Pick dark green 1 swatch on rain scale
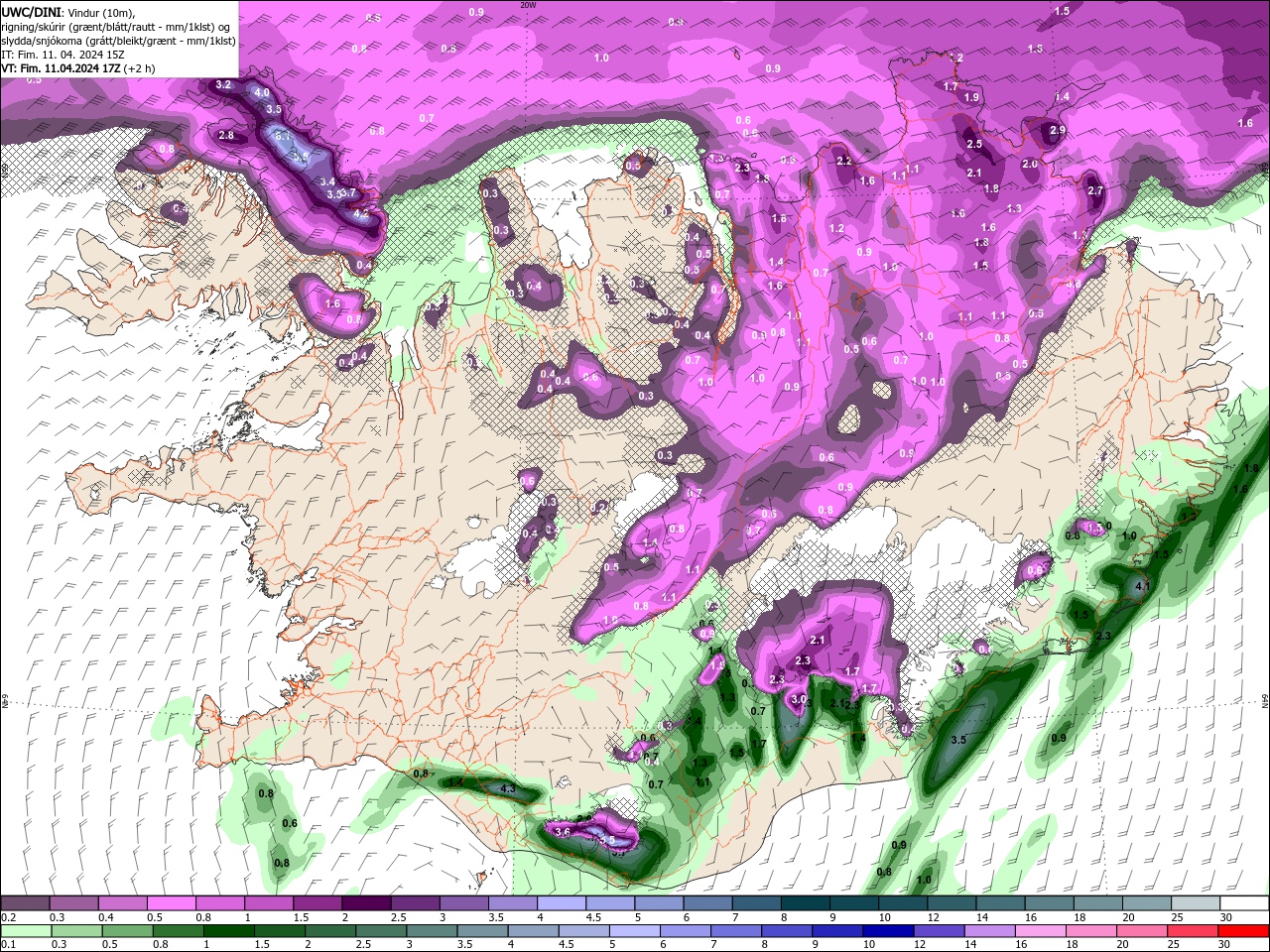 229,931
